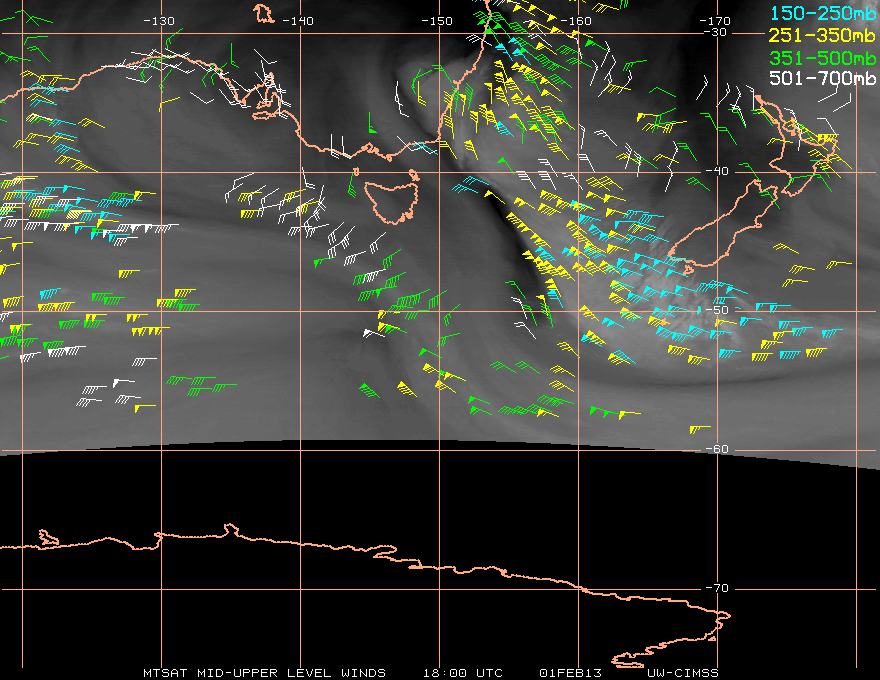The image size is (880, 680).
Task: Click the -130 longitude label
Action: click(x=159, y=21)
